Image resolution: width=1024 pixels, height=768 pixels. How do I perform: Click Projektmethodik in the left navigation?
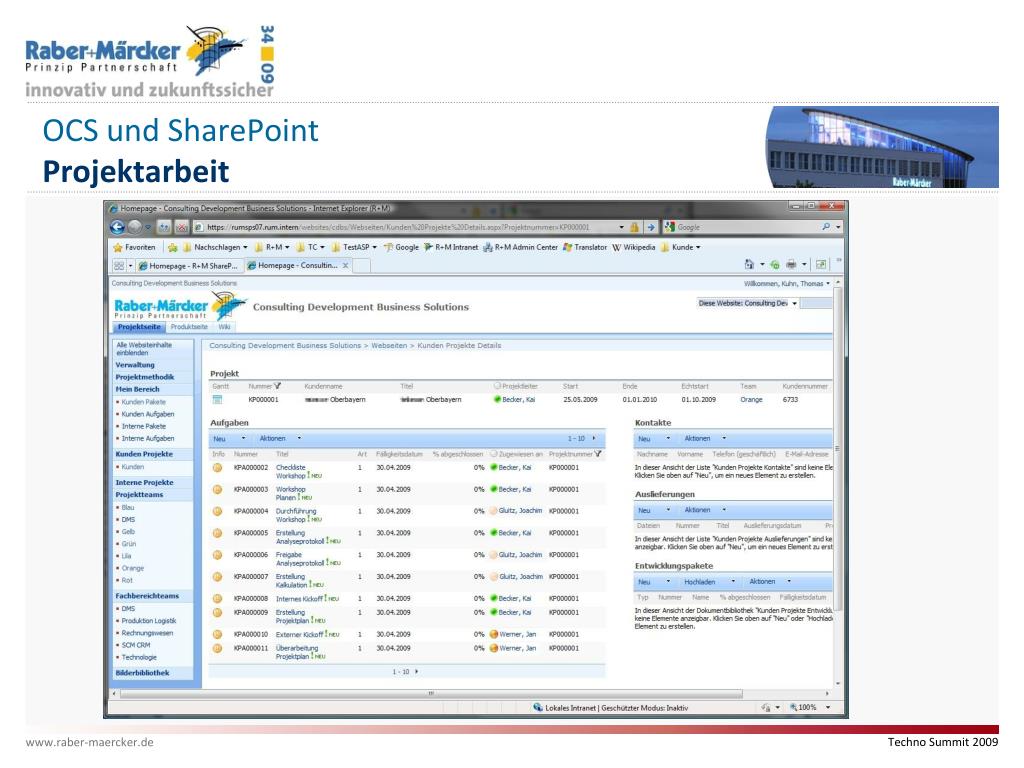point(145,377)
